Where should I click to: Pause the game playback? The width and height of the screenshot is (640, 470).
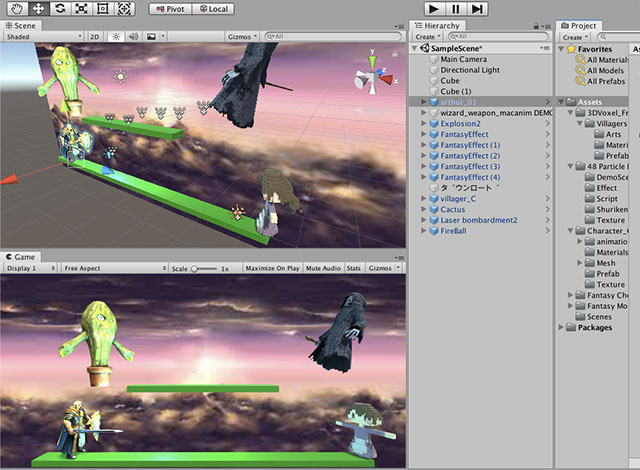click(456, 9)
